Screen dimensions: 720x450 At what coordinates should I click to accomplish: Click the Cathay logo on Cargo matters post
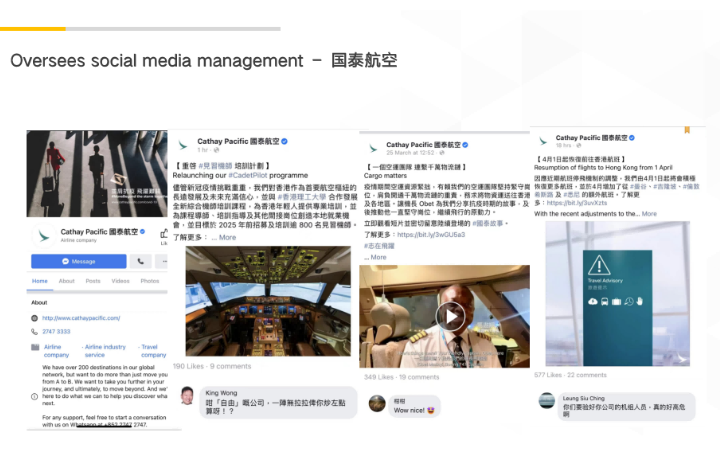373,149
